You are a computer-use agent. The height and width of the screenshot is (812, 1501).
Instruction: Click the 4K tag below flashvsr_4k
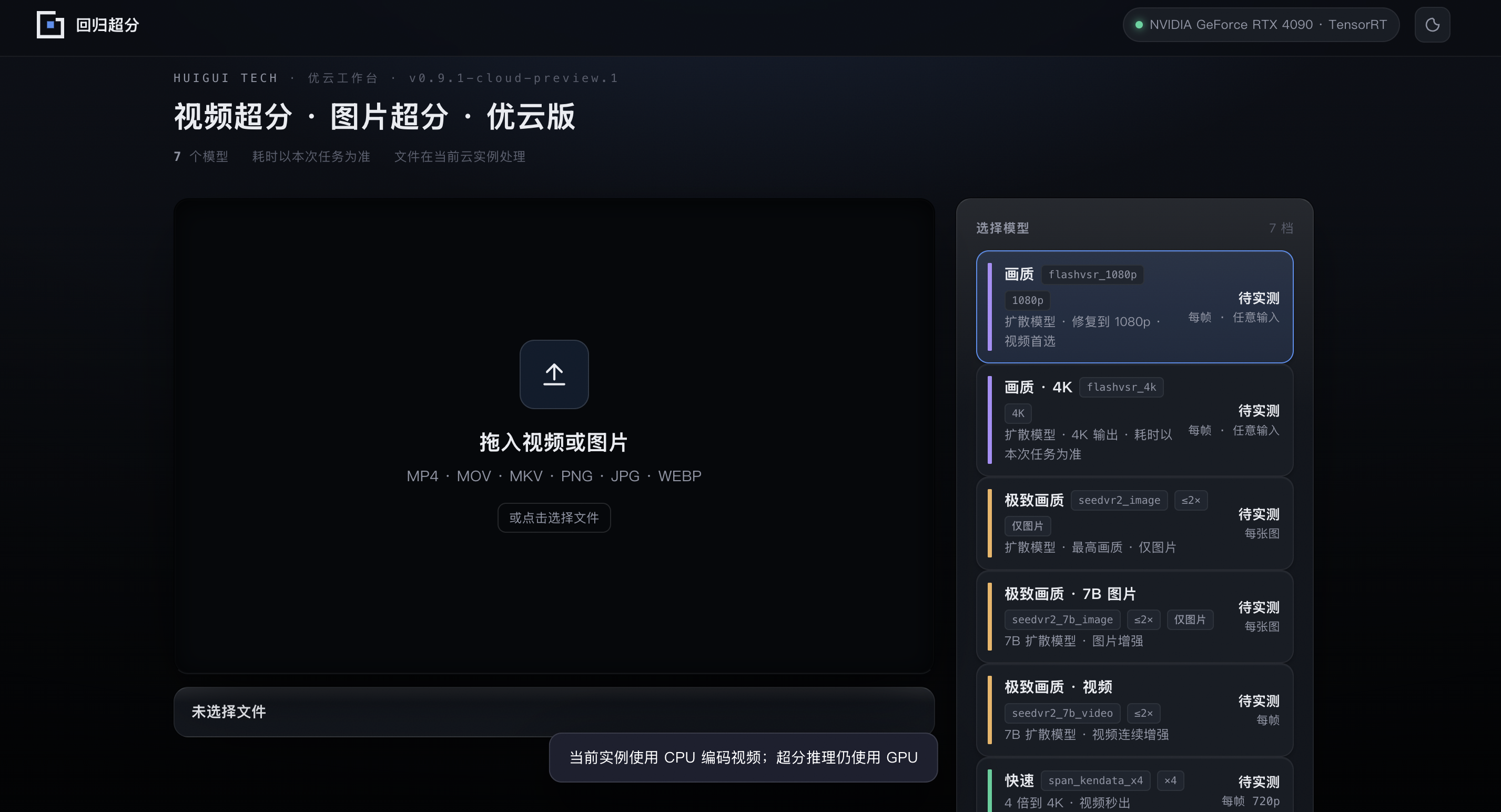[1017, 413]
